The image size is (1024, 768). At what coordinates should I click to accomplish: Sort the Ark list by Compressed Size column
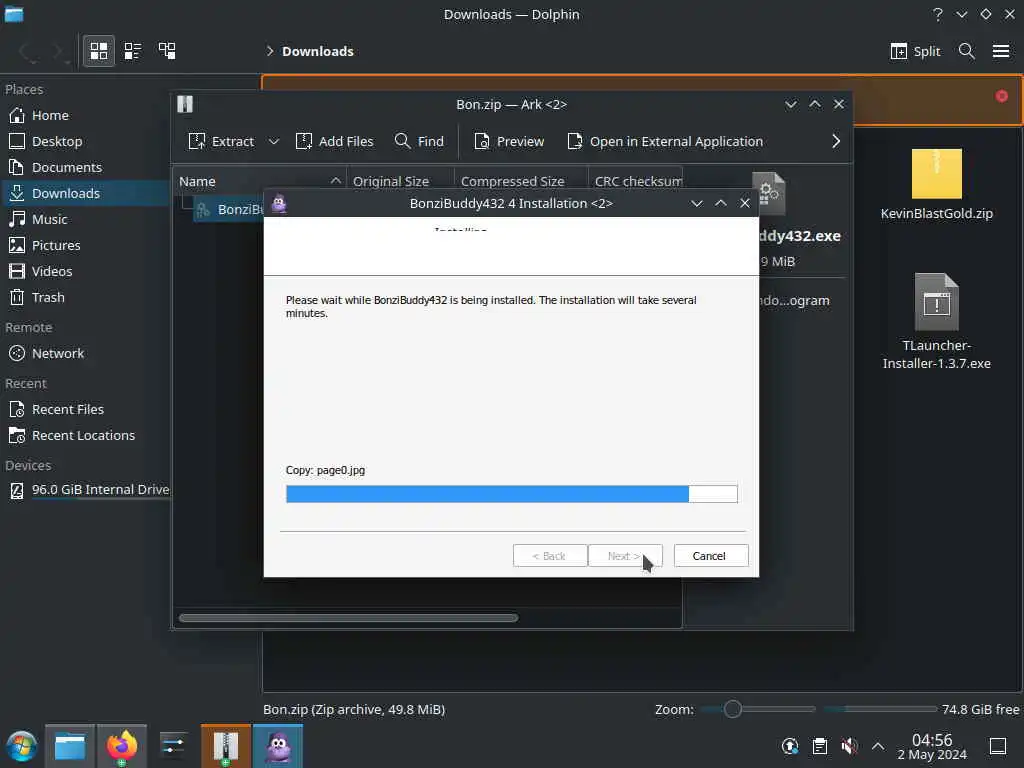(x=520, y=182)
